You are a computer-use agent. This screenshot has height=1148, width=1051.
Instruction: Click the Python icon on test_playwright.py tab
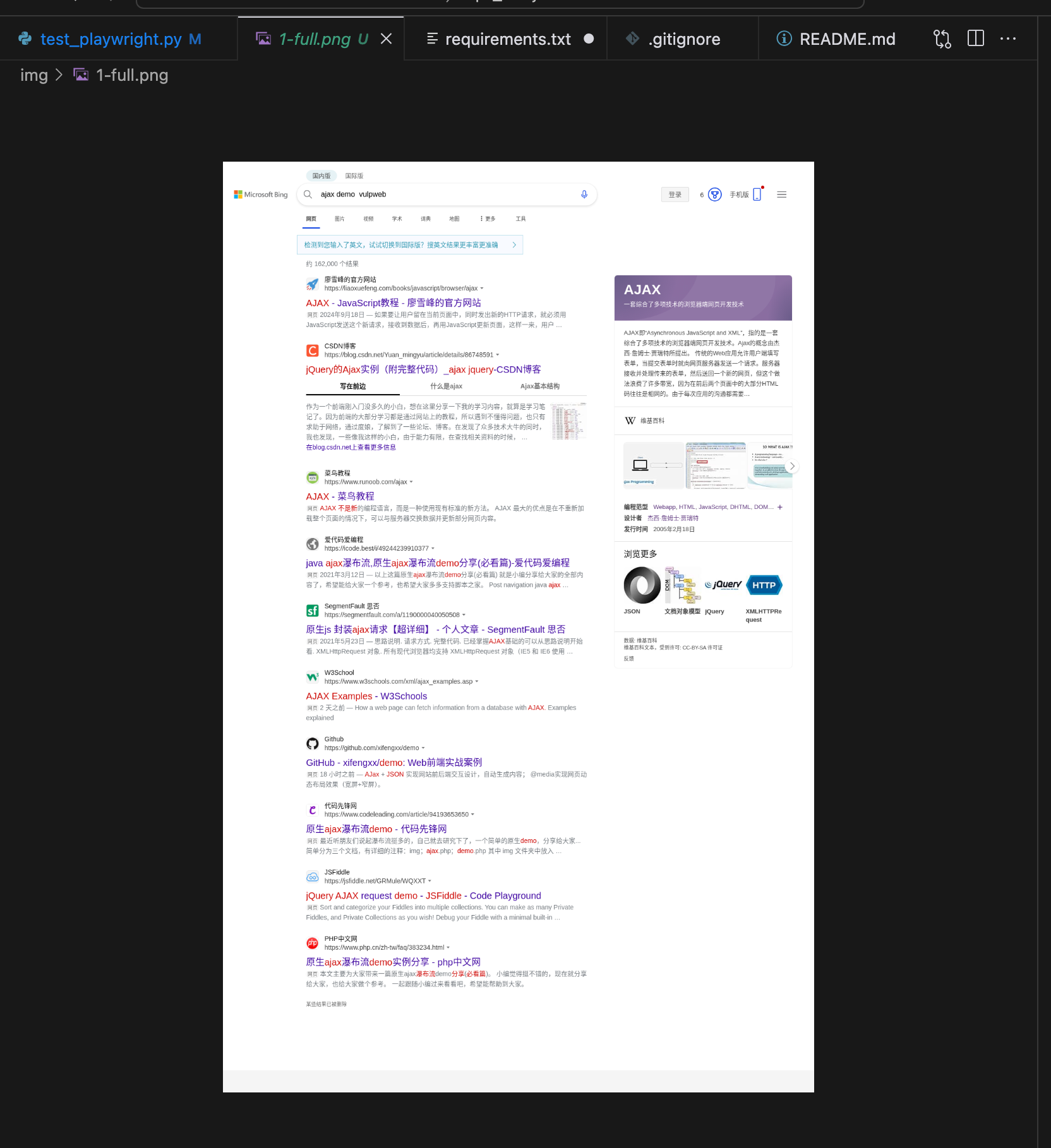coord(25,39)
